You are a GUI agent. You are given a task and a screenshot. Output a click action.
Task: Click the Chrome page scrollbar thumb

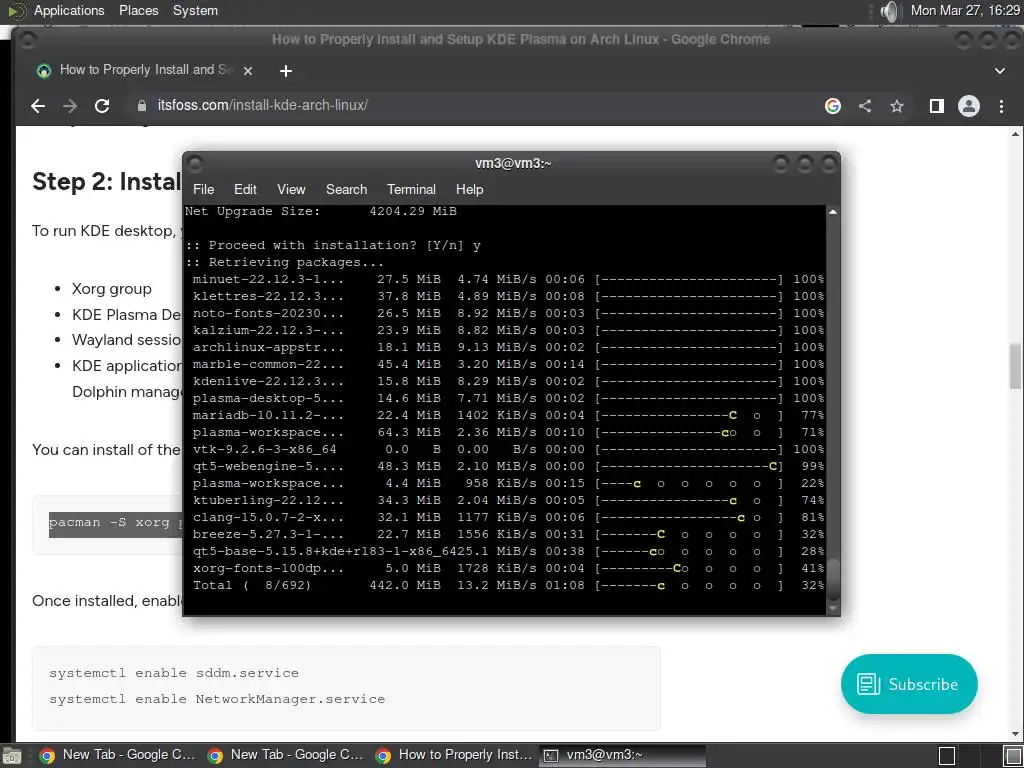(x=1015, y=366)
